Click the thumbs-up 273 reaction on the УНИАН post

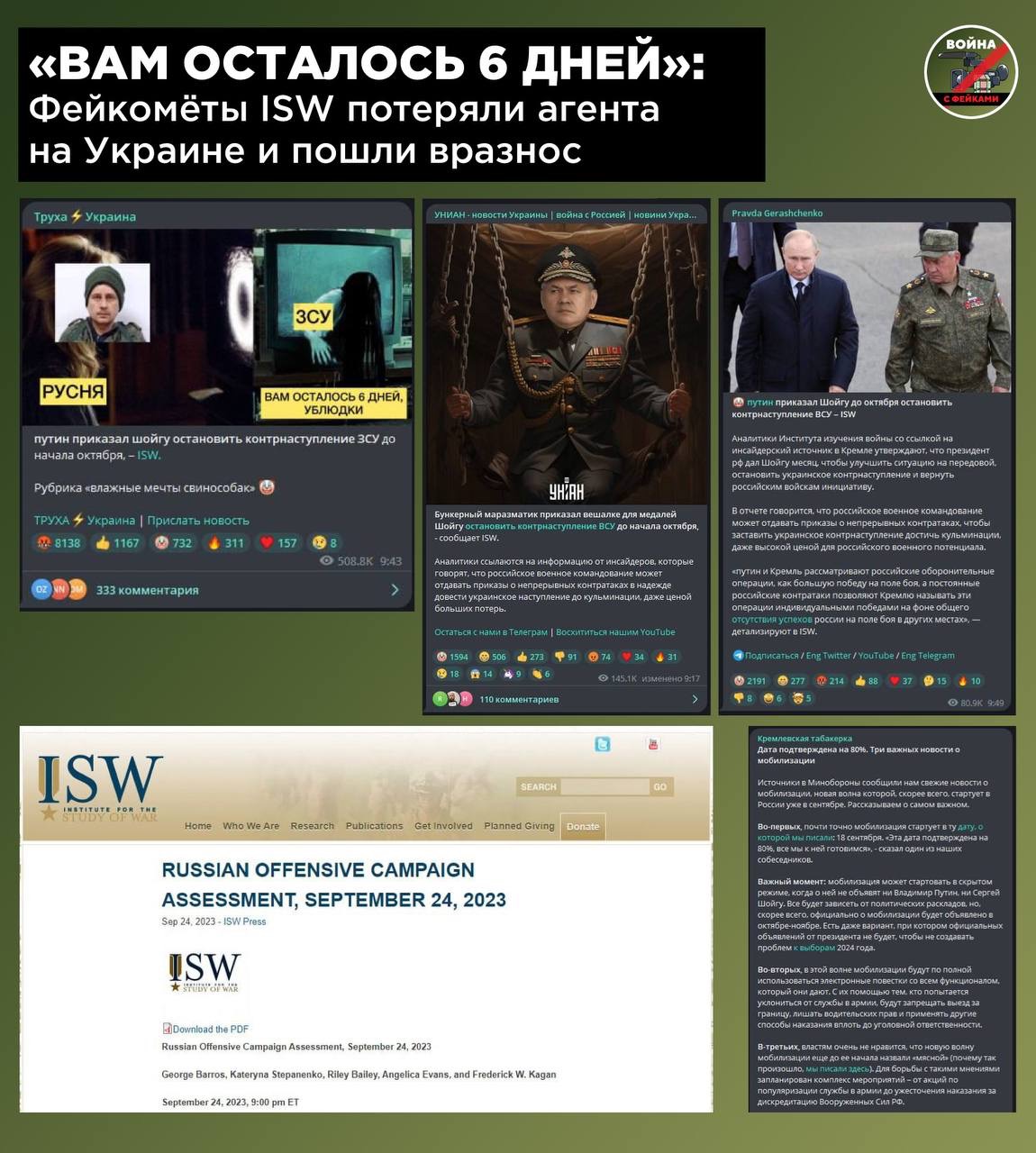531,657
